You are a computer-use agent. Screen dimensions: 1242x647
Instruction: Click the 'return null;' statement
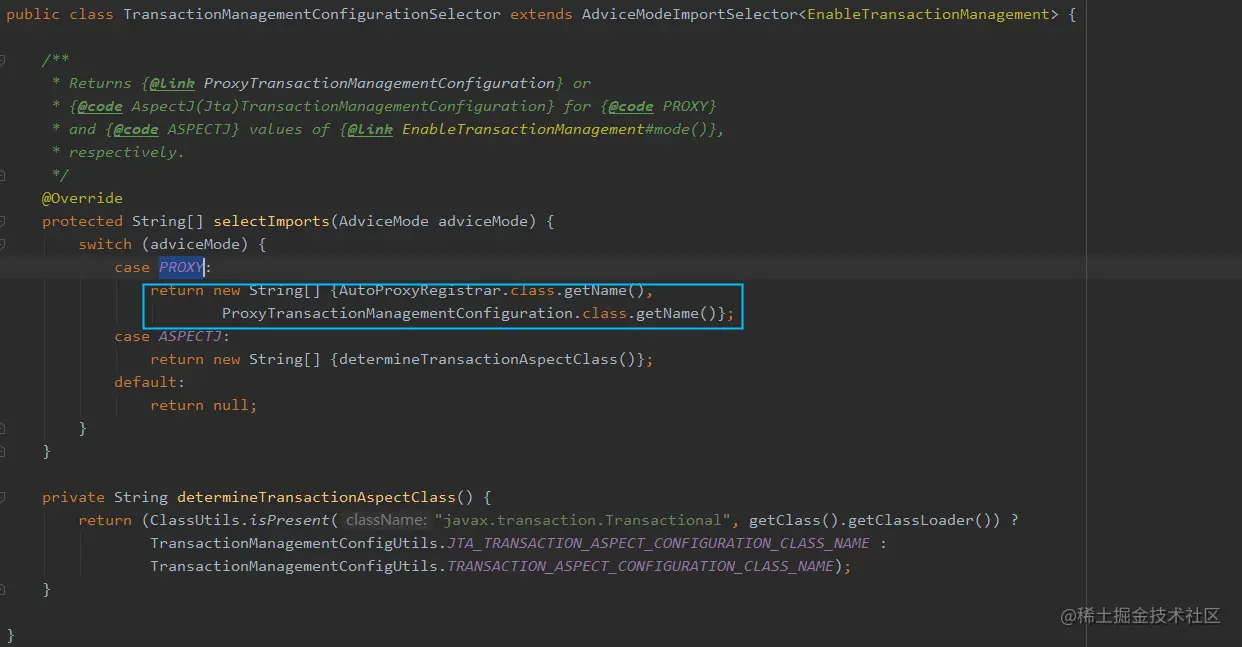pos(204,405)
